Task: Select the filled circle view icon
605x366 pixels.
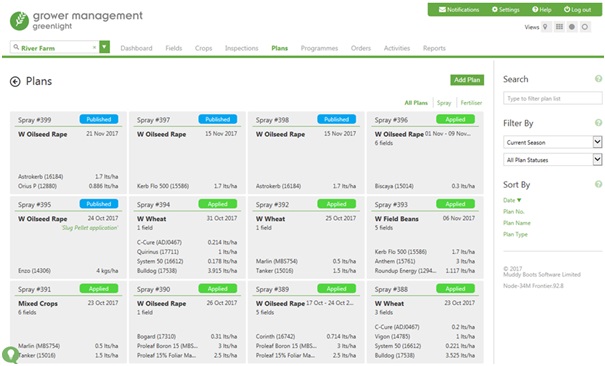Action: click(572, 27)
